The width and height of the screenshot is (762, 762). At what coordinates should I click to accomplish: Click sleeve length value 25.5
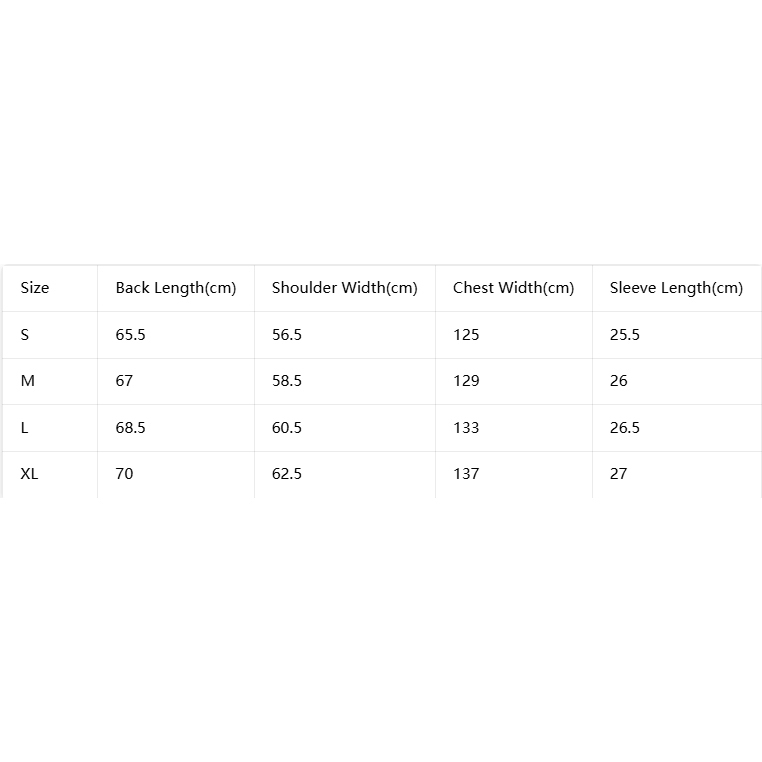[624, 335]
